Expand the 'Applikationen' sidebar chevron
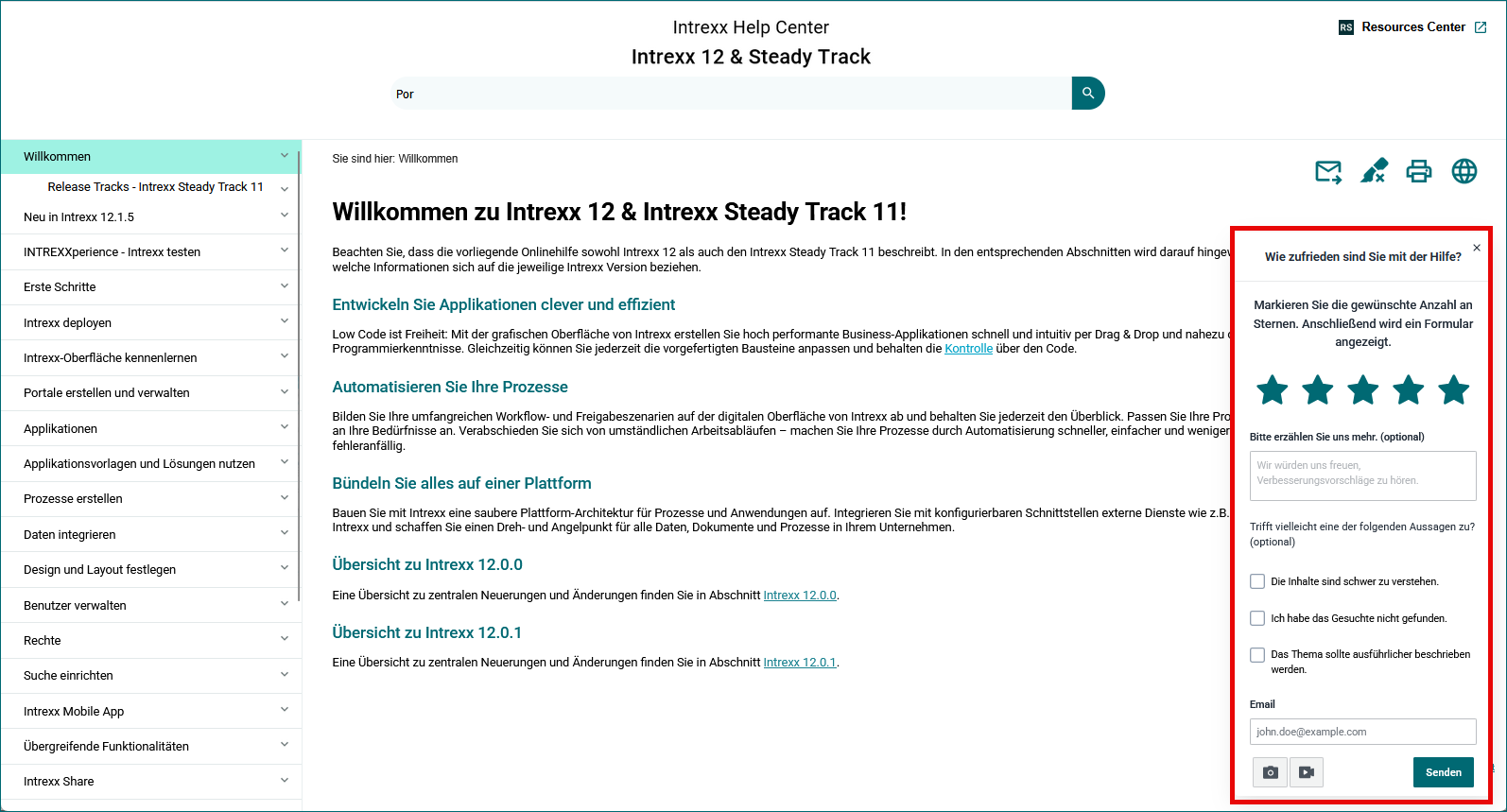 tap(285, 427)
